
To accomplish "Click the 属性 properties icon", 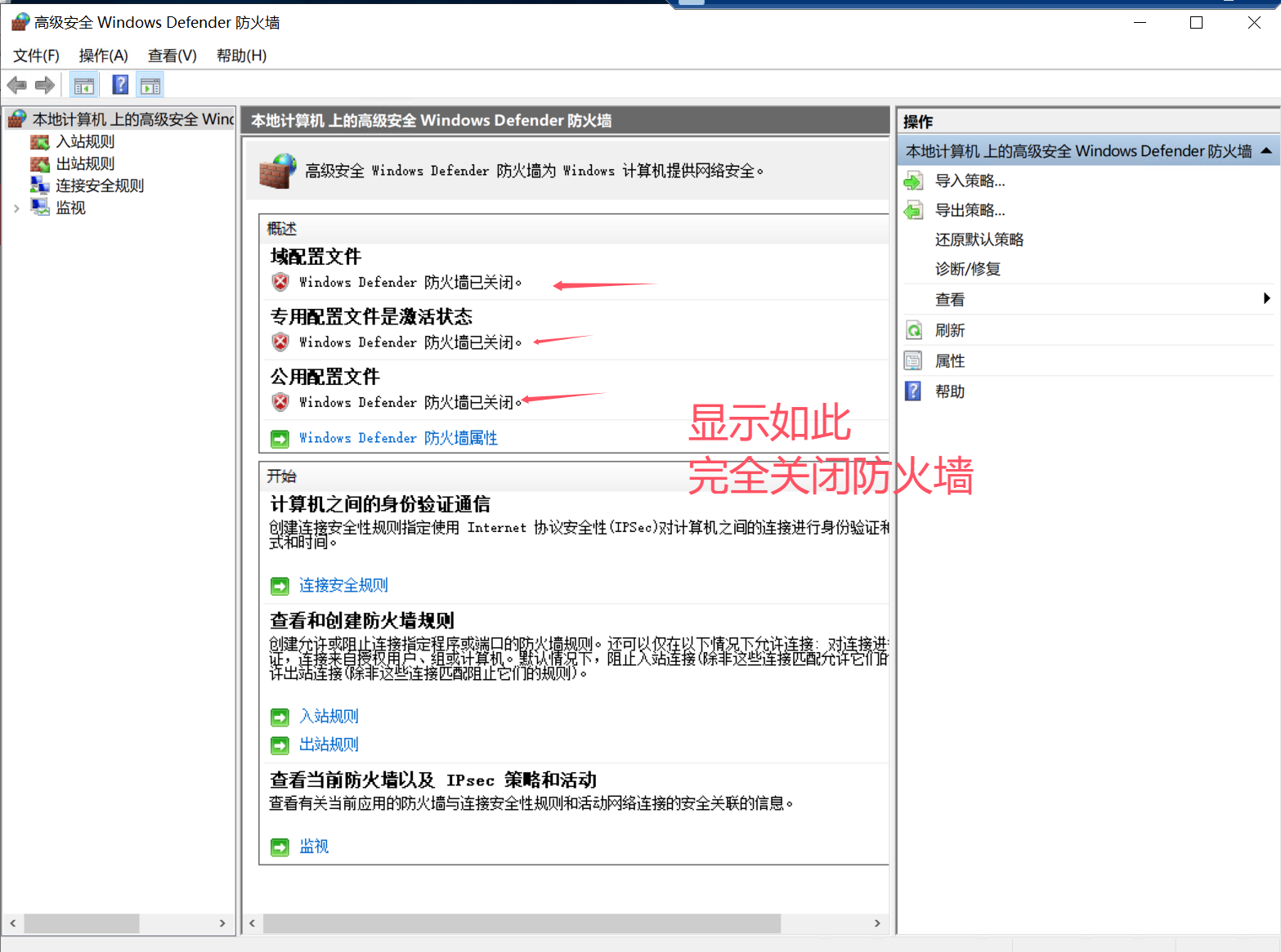I will pos(914,360).
